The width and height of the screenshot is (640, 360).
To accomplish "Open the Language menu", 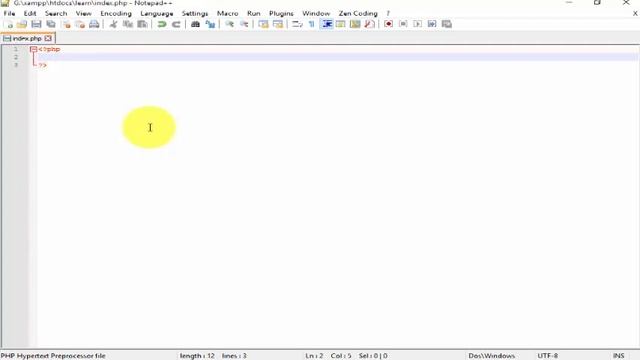I will coord(157,13).
